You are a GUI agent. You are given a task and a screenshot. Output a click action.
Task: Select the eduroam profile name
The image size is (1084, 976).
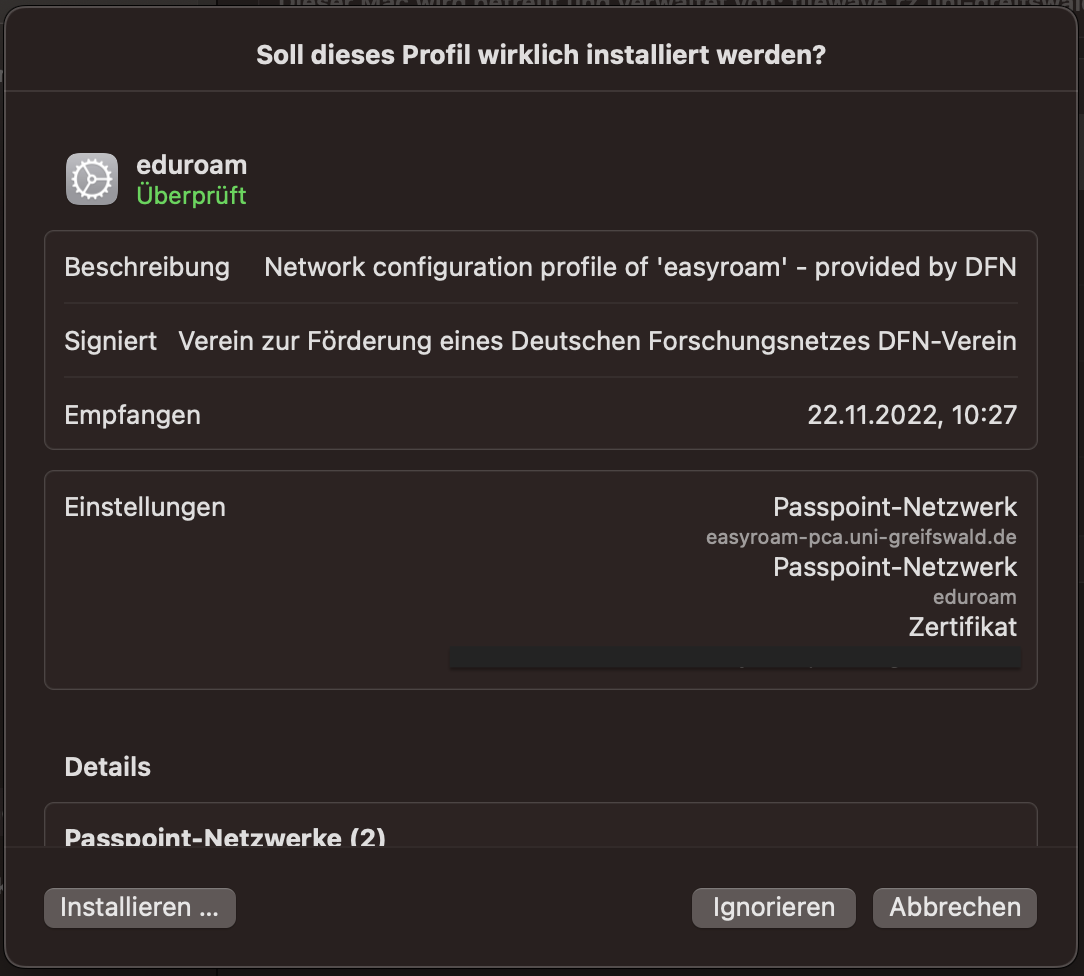pos(191,165)
